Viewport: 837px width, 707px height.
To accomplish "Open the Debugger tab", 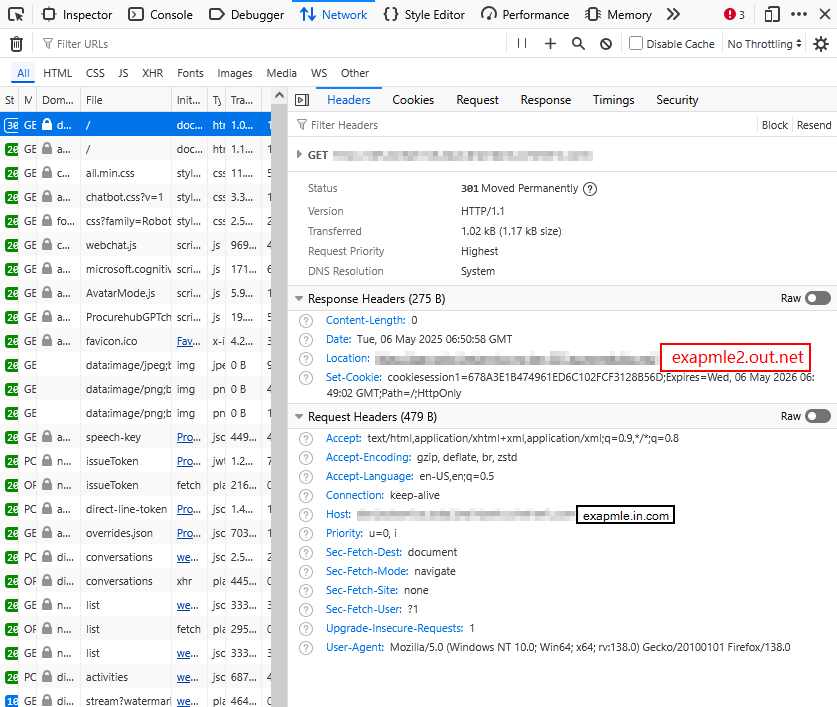I will coord(247,14).
